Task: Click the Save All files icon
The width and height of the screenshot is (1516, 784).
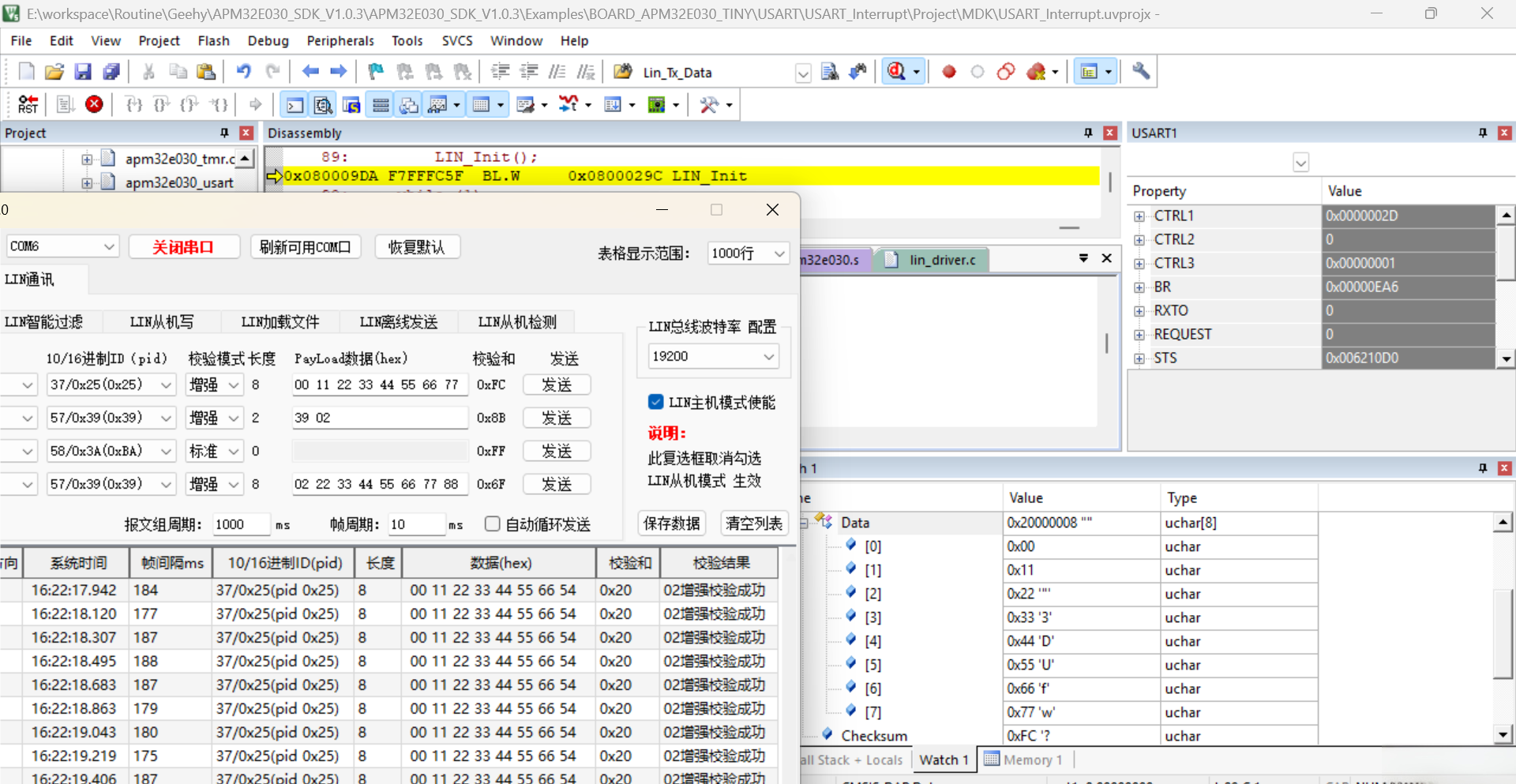Action: (111, 72)
